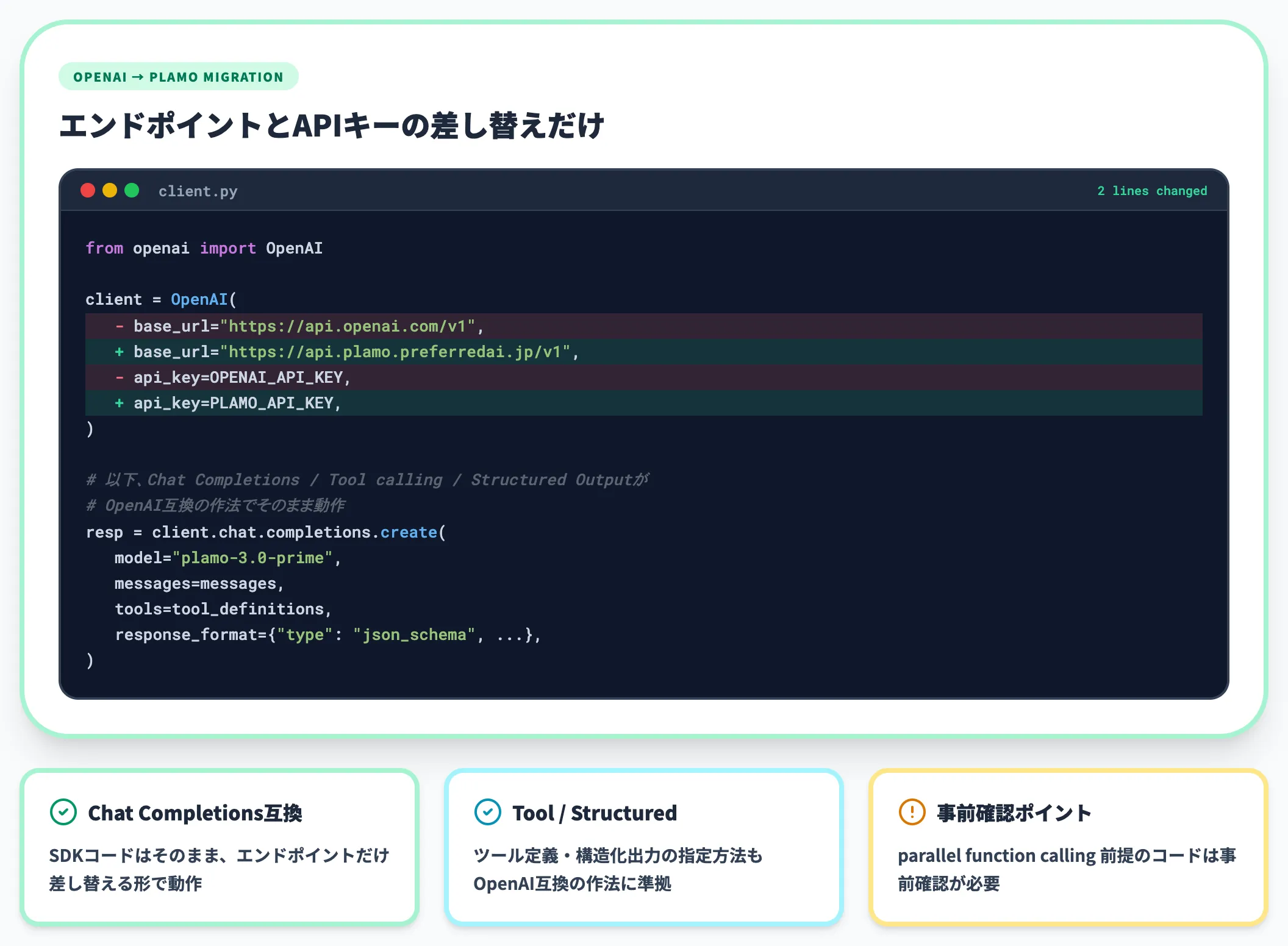Click the client.py file name

point(198,191)
